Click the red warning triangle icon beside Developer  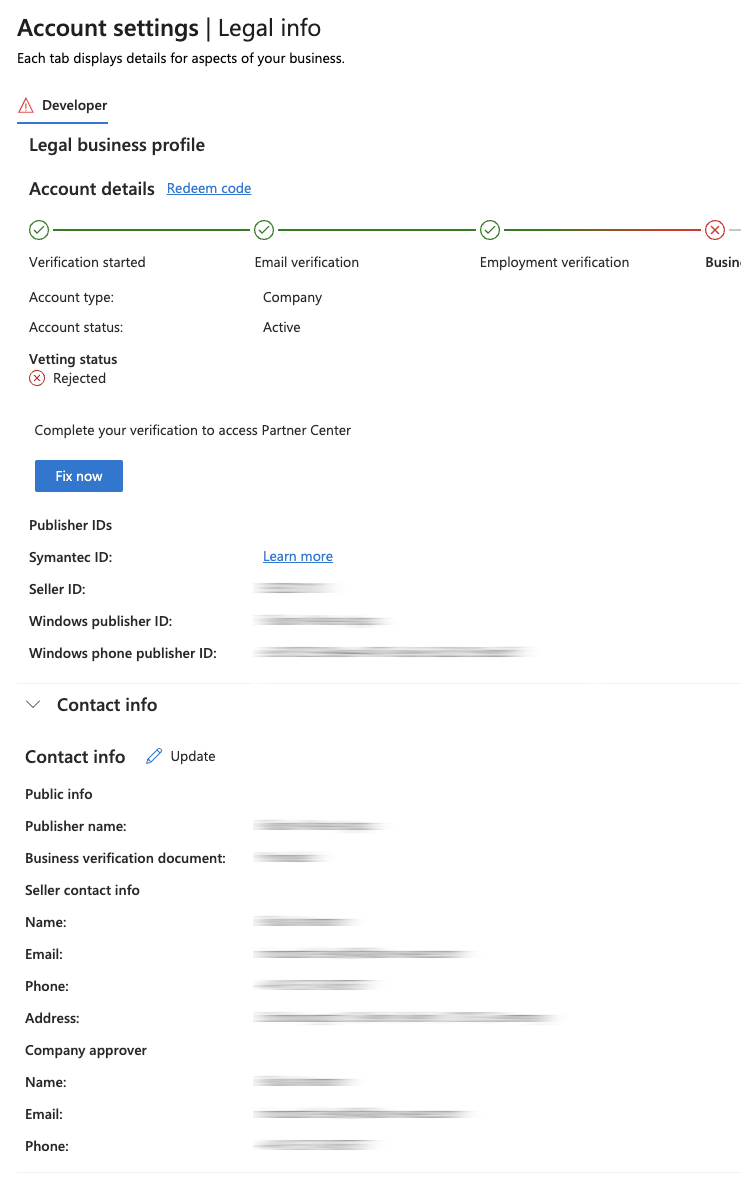click(x=26, y=105)
